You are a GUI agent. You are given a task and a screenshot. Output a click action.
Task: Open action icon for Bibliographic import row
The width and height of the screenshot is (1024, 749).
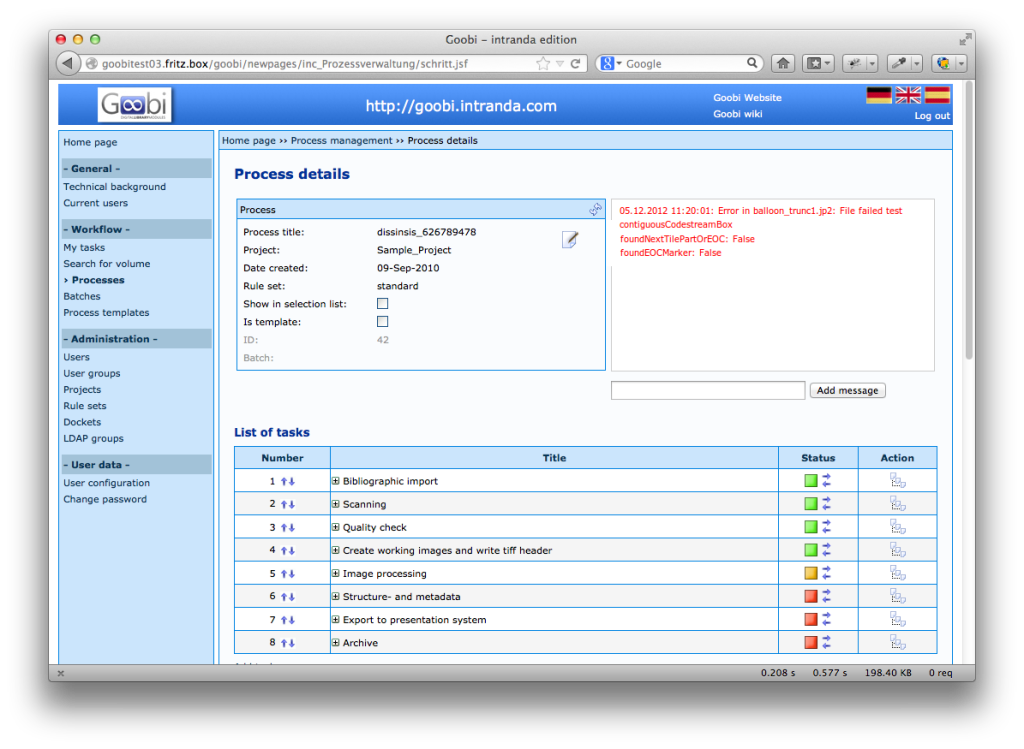point(897,481)
